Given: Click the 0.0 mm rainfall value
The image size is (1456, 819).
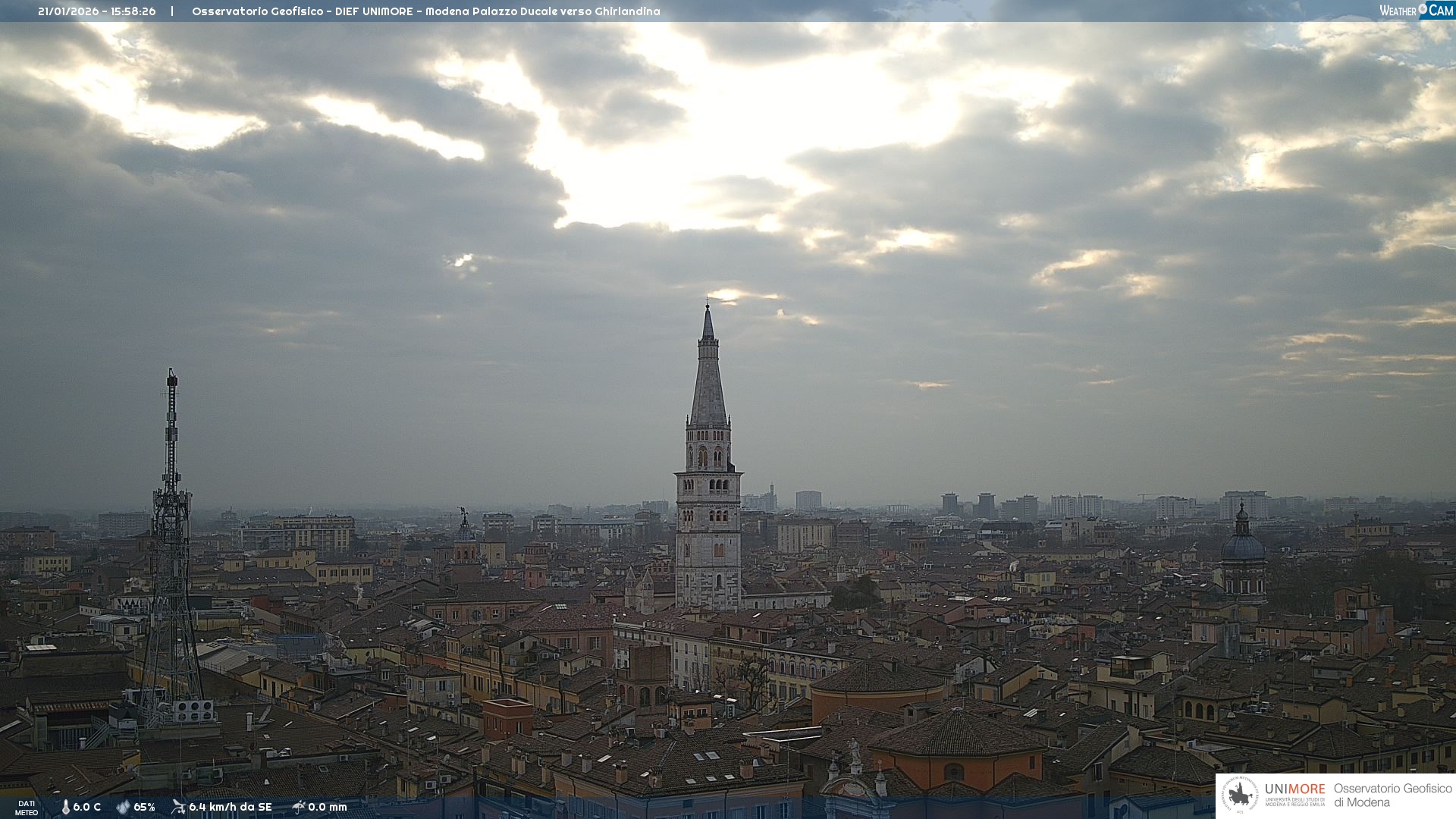Looking at the screenshot, I should click(x=327, y=807).
